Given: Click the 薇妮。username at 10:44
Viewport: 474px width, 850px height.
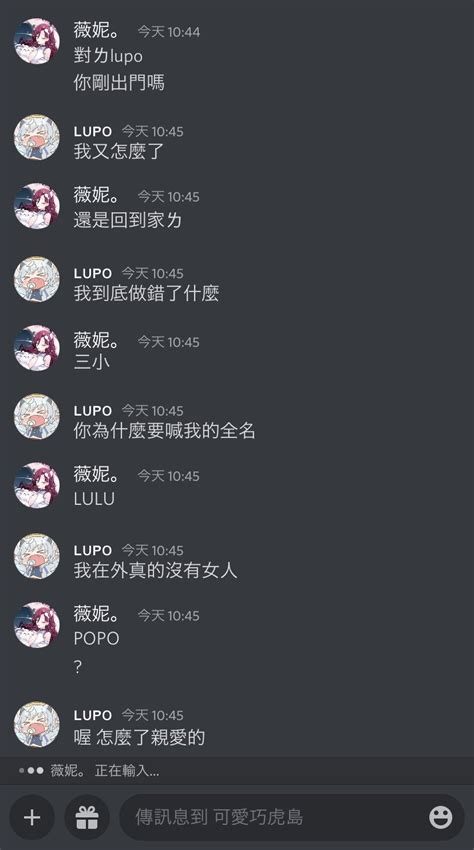Looking at the screenshot, I should [97, 30].
